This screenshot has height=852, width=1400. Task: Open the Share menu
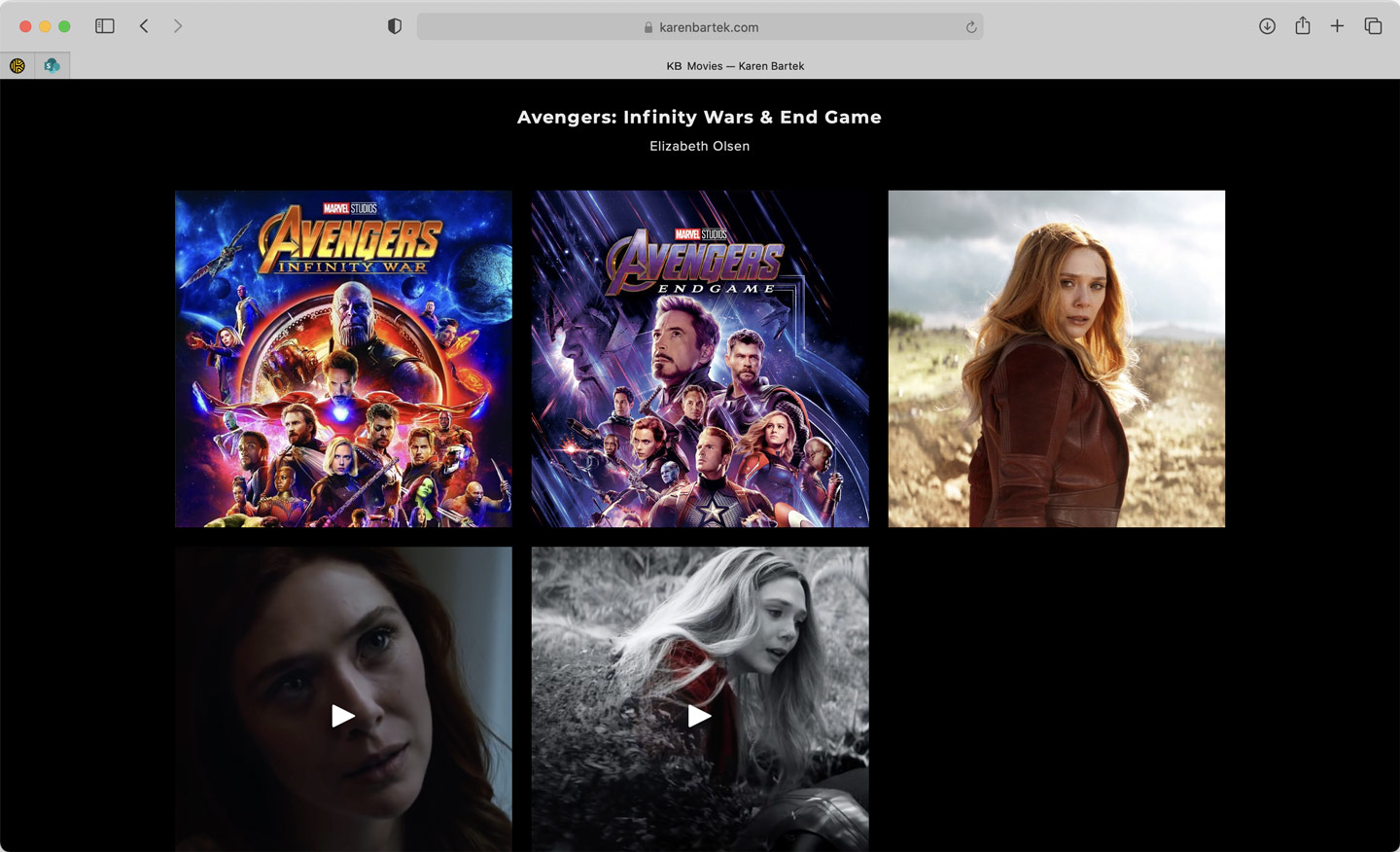tap(1303, 26)
